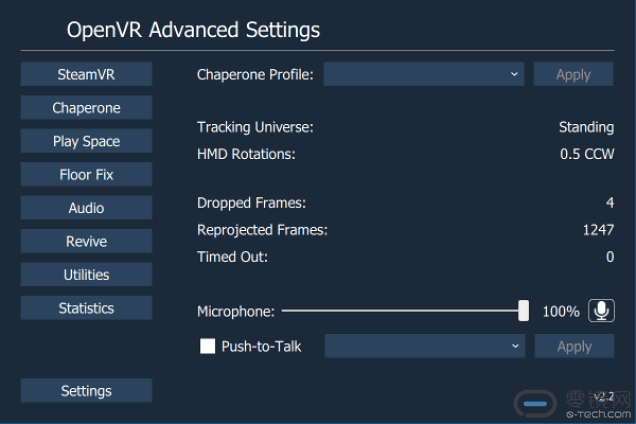The height and width of the screenshot is (424, 636).
Task: Open the Settings page
Action: pos(86,391)
